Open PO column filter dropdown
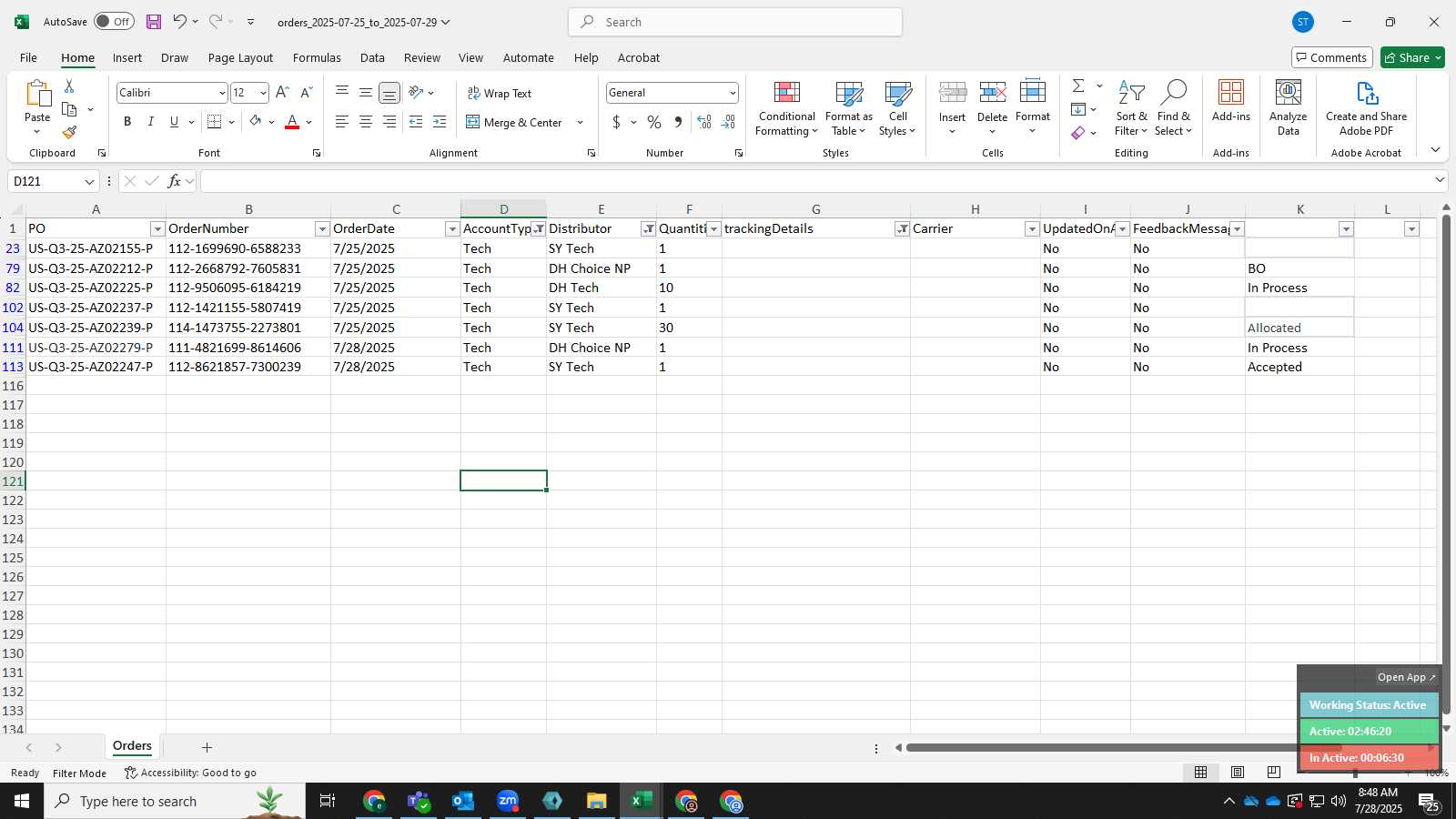Viewport: 1456px width, 819px height. click(157, 229)
